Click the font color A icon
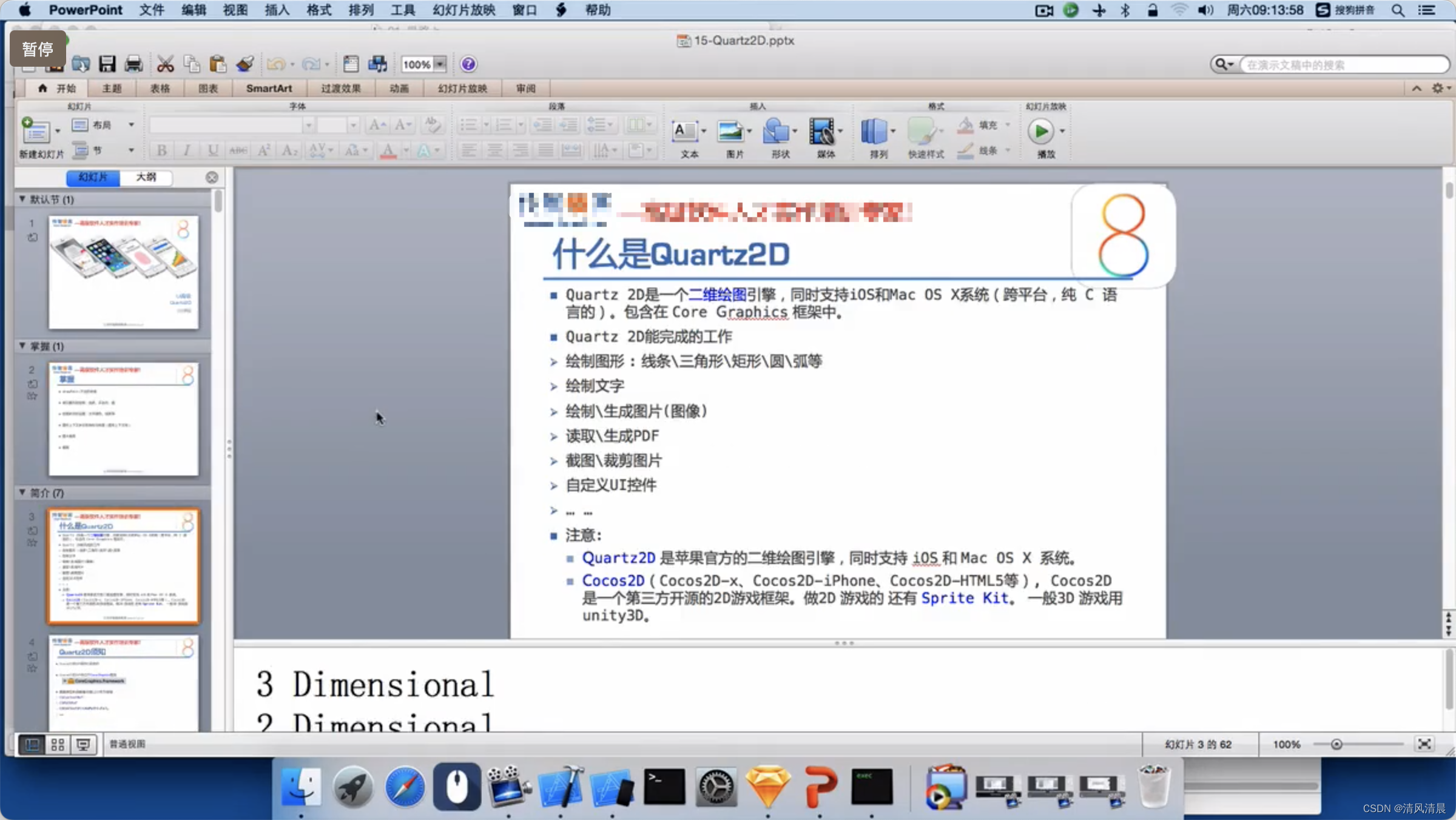 pos(388,150)
